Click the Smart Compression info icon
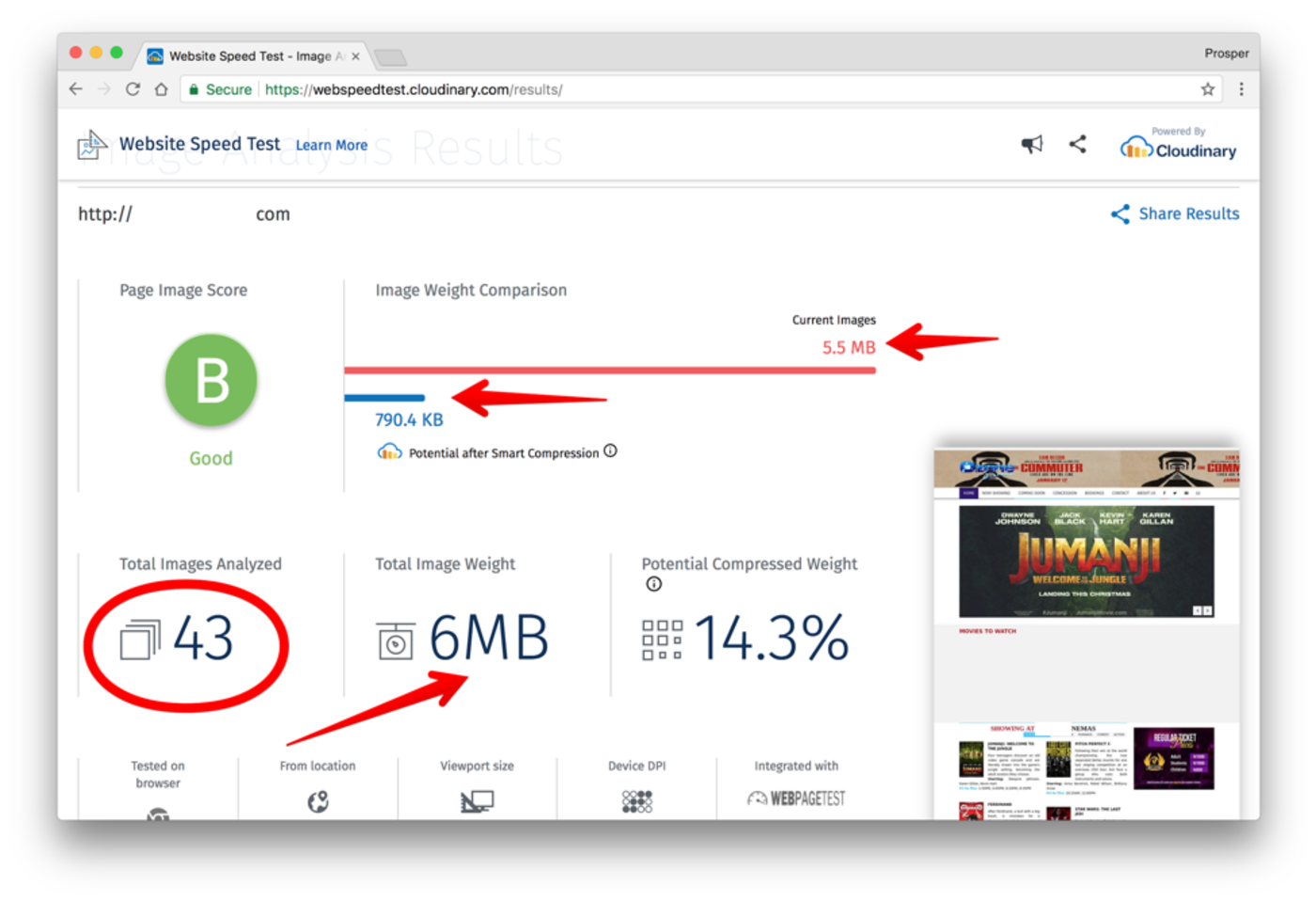 coord(610,450)
